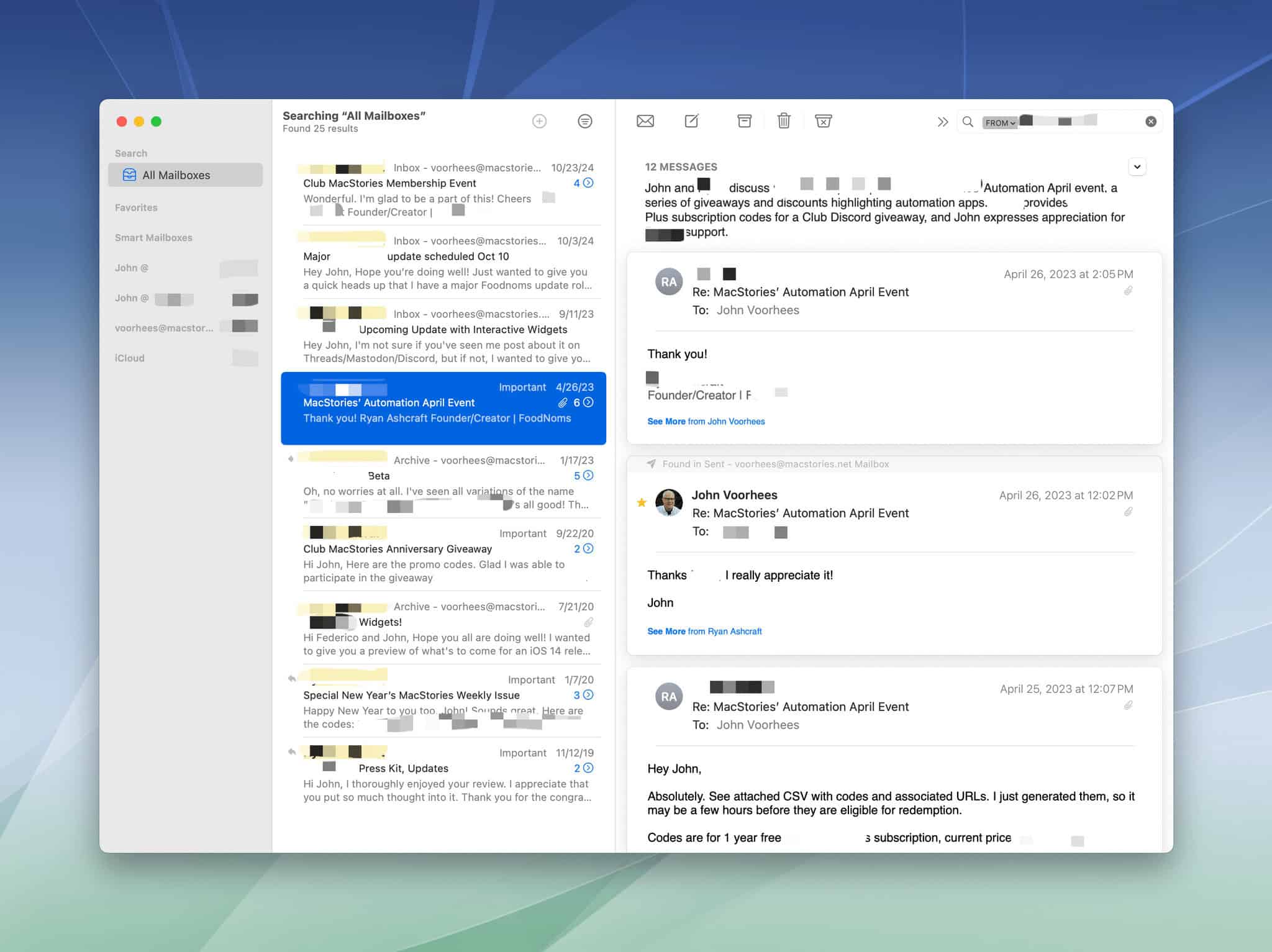Click paperclip icon on Widgets! list message
1272x952 pixels.
(x=588, y=622)
